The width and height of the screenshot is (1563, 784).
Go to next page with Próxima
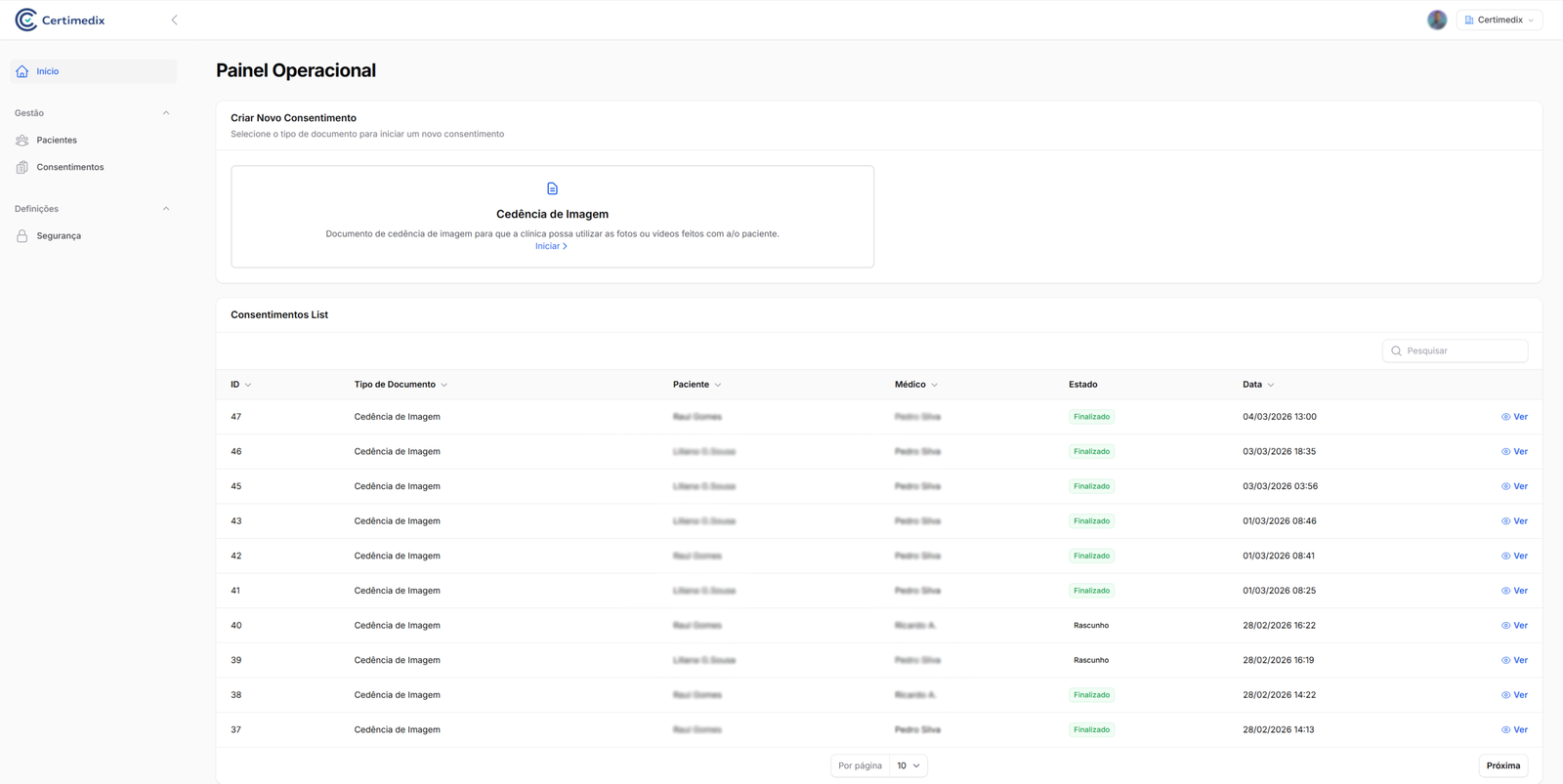[1502, 765]
